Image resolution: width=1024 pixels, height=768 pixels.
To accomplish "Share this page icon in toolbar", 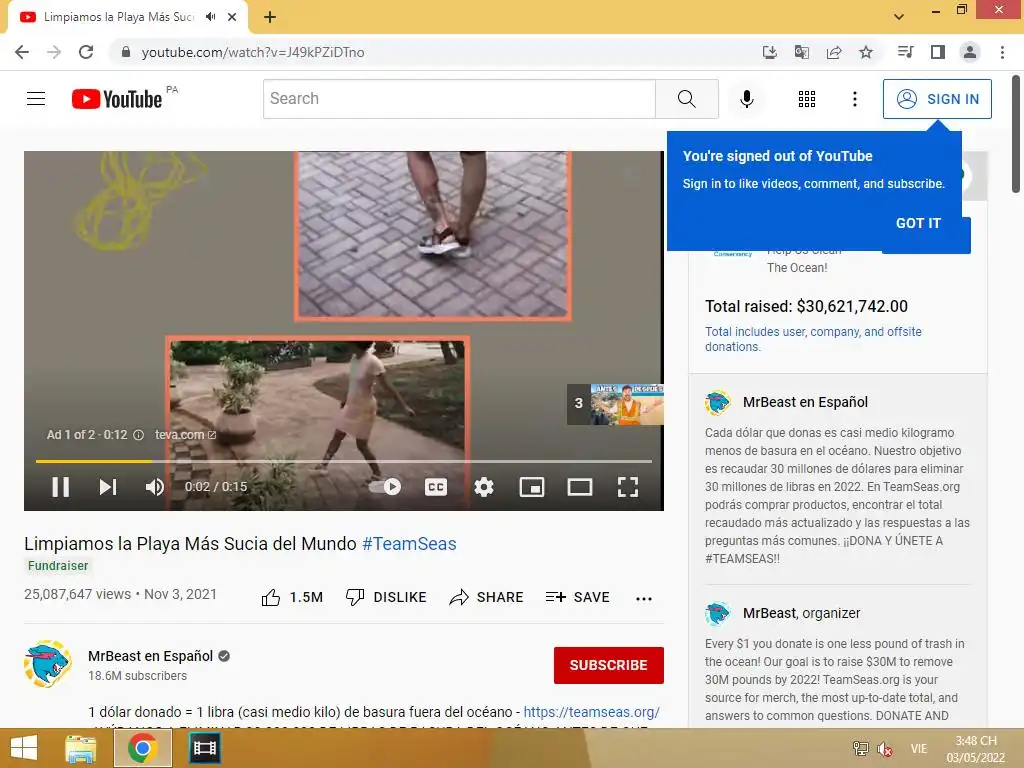I will [833, 52].
